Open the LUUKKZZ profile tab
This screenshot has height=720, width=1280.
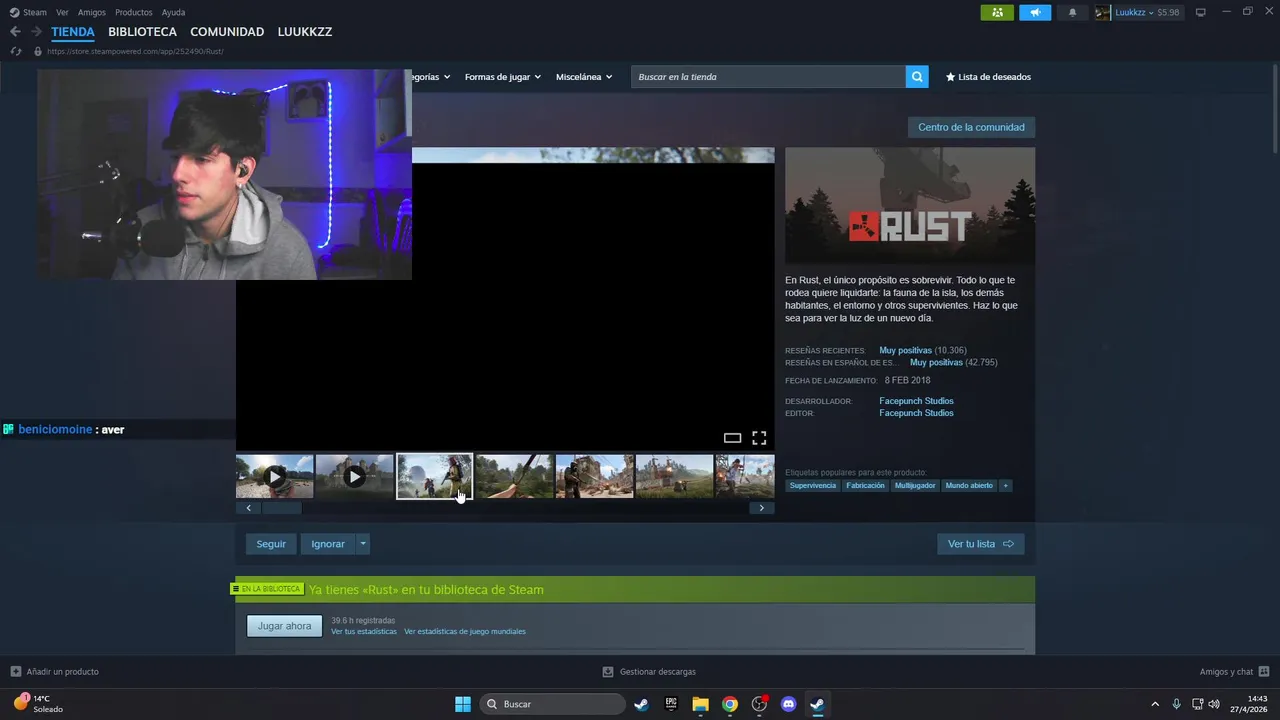(305, 32)
